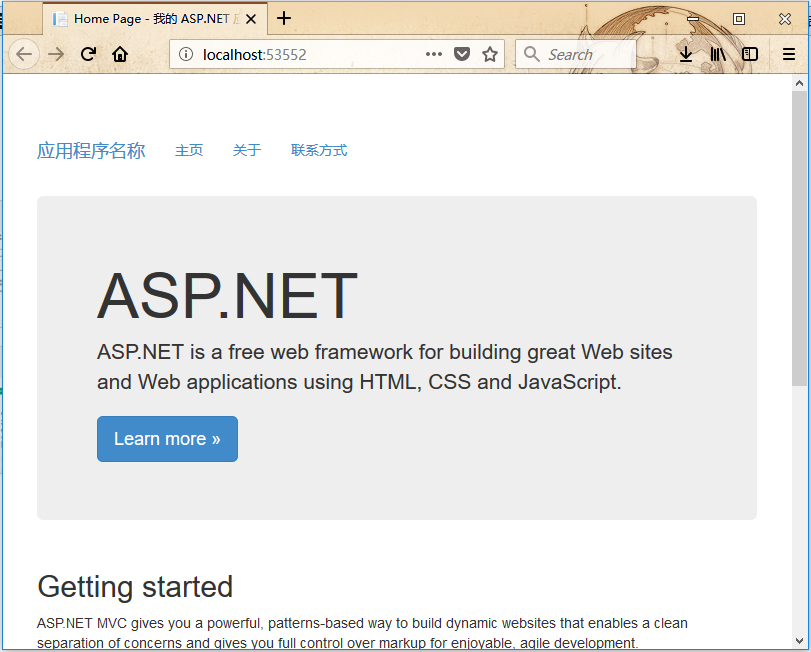Click the forward navigation arrow

[x=56, y=54]
